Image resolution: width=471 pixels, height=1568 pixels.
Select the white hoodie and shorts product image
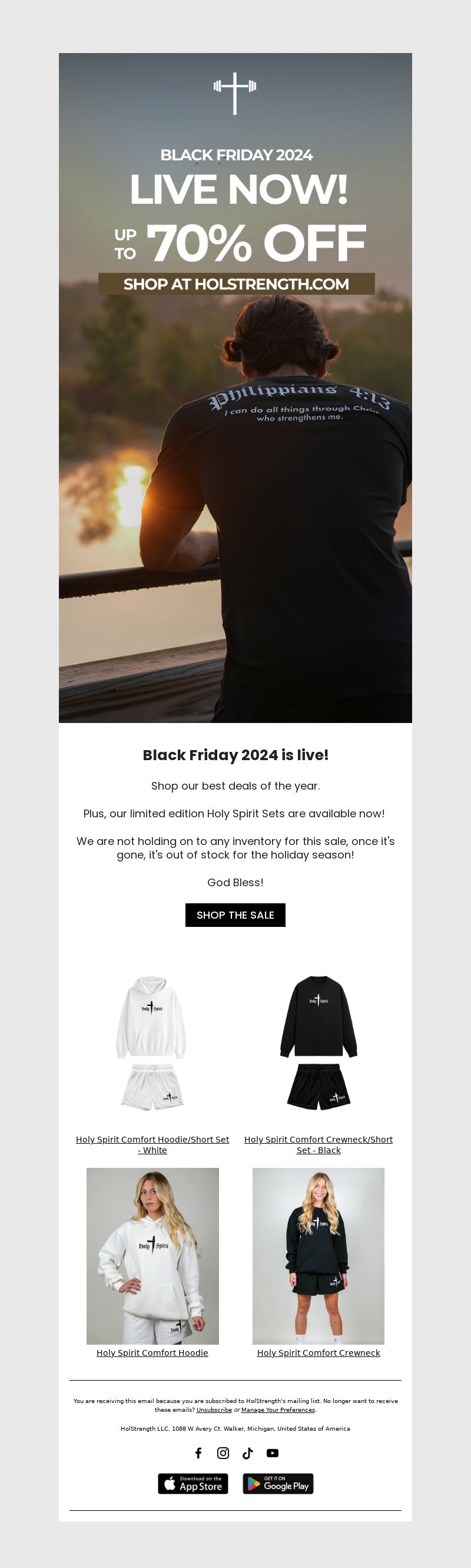click(x=152, y=1044)
